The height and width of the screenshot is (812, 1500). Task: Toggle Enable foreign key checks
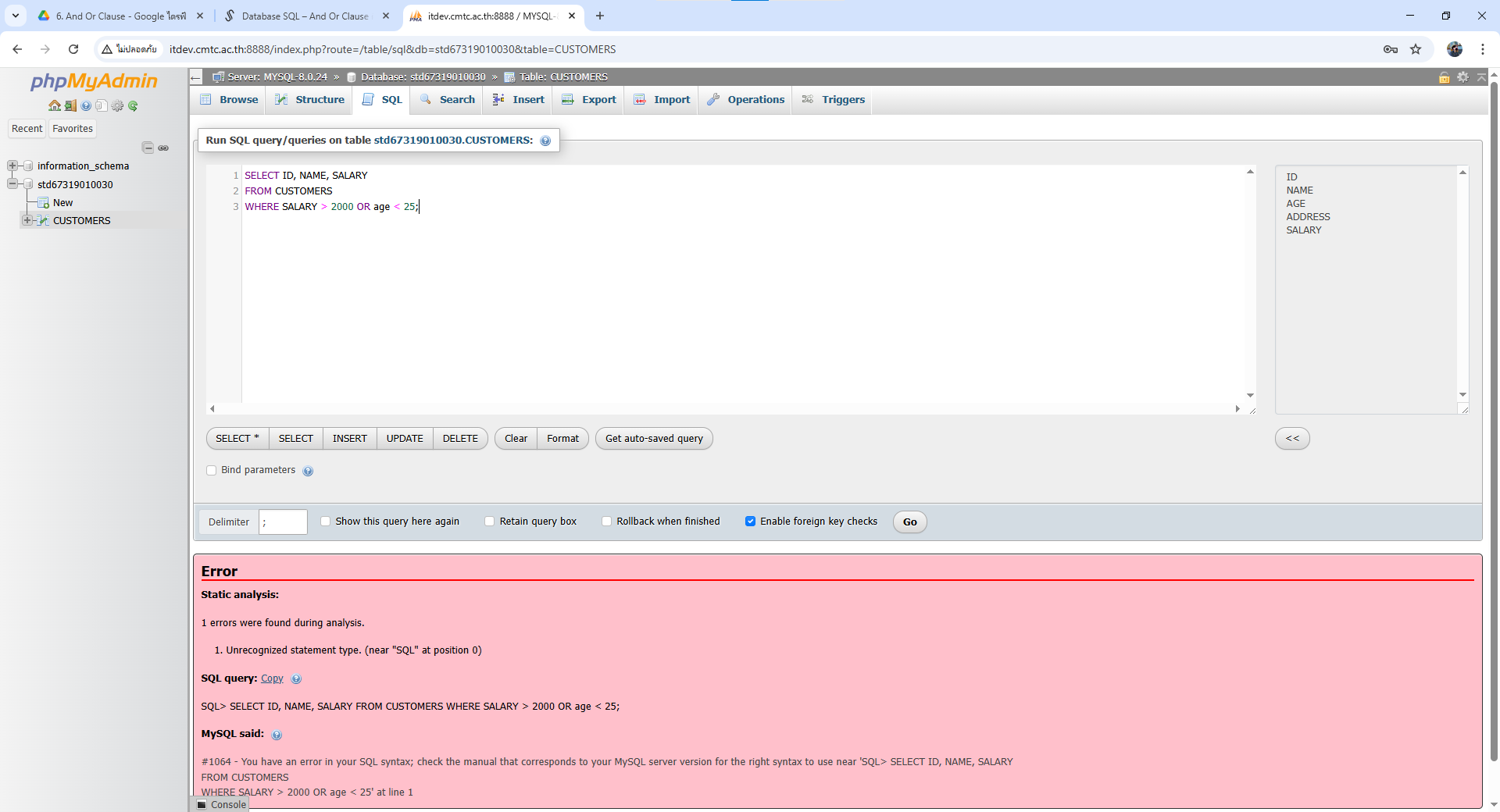point(750,522)
